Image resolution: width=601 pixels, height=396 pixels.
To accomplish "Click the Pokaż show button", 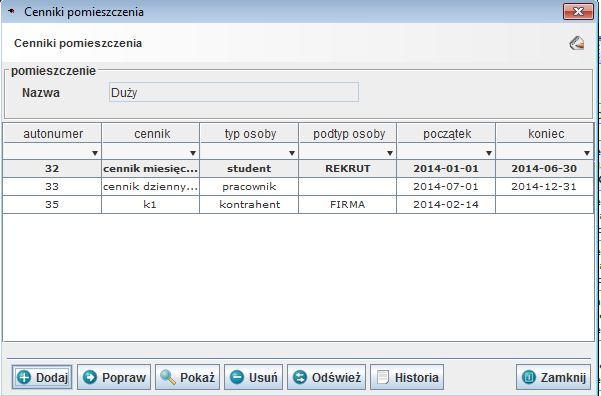I will tap(187, 377).
